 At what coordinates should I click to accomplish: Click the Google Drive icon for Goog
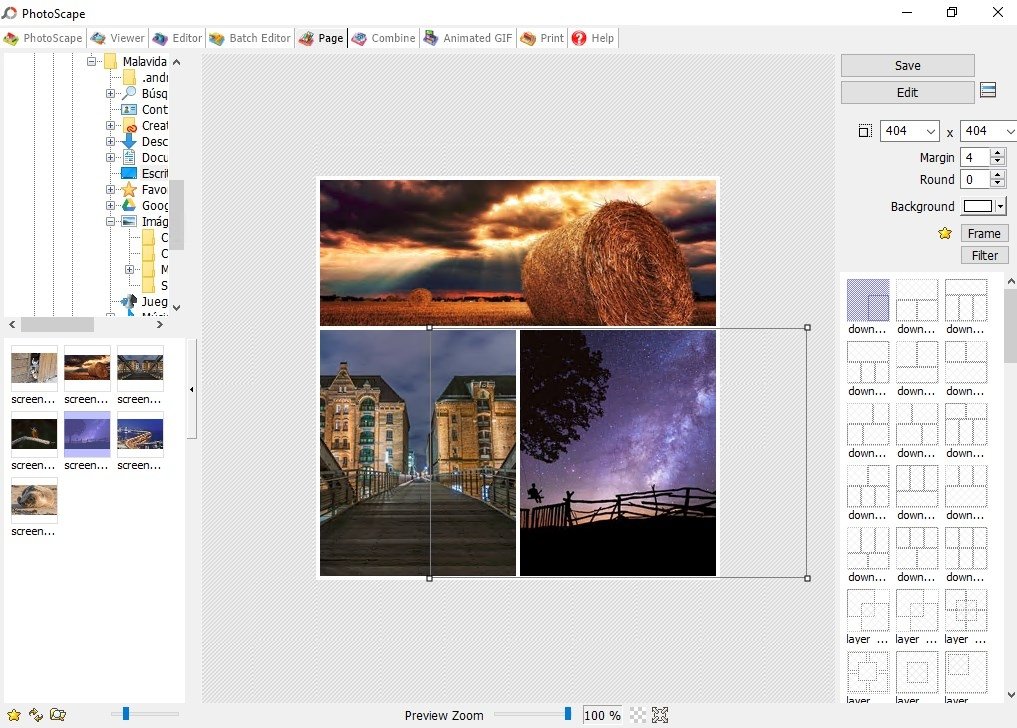(129, 205)
